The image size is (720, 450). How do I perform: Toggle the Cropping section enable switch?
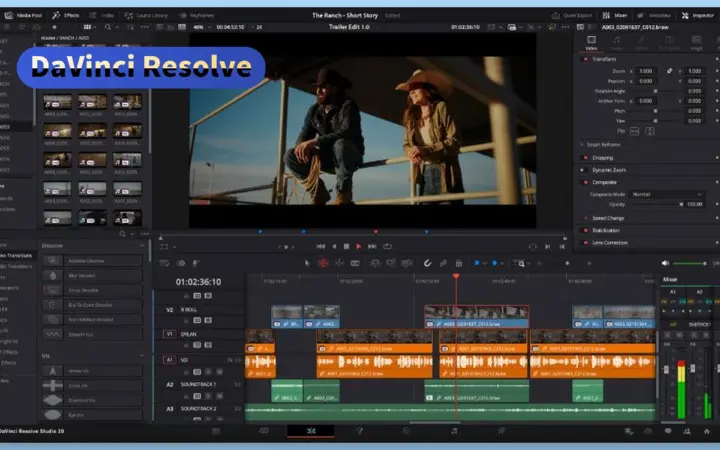[x=585, y=158]
